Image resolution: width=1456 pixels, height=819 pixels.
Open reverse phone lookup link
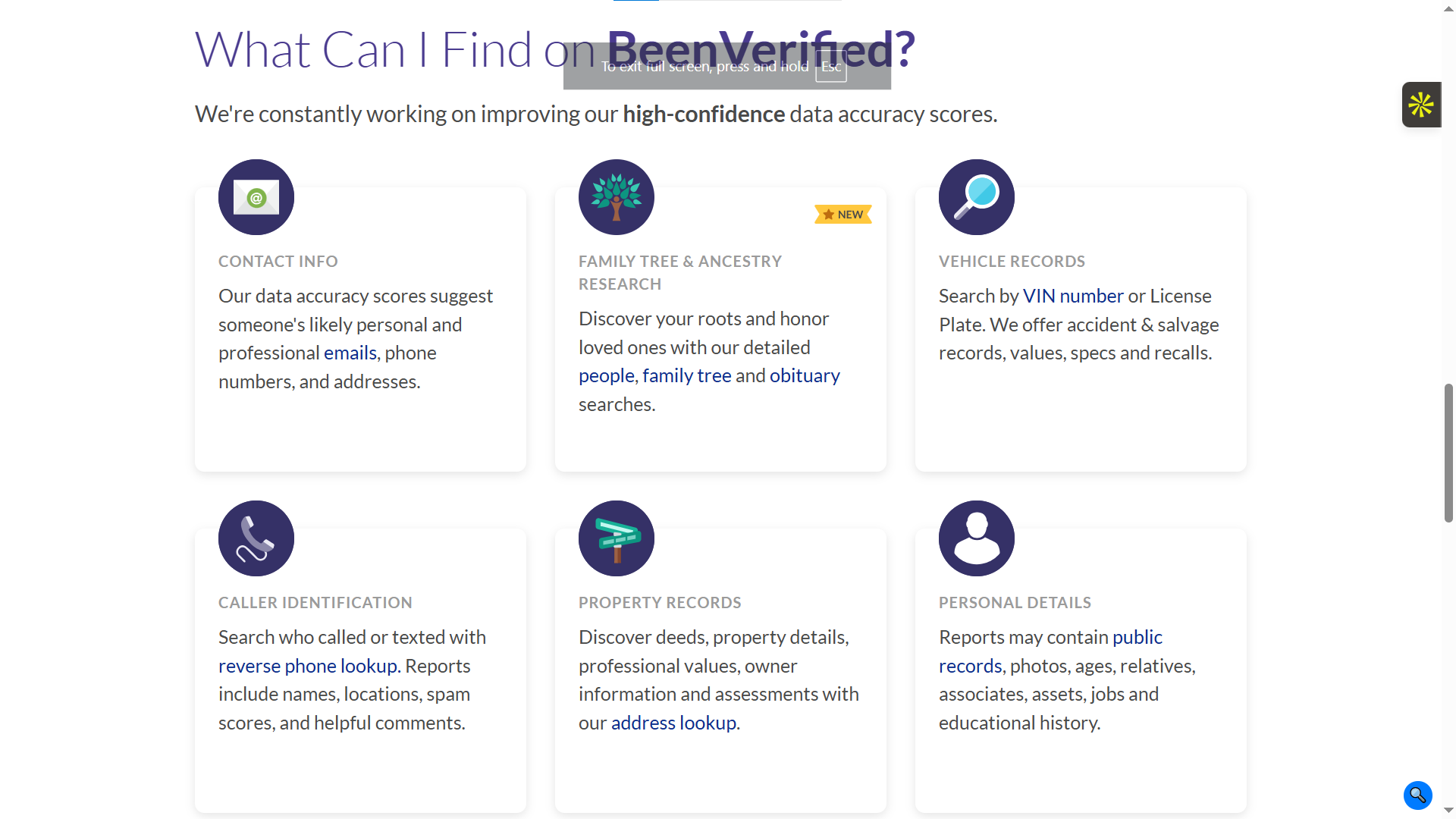tap(308, 667)
